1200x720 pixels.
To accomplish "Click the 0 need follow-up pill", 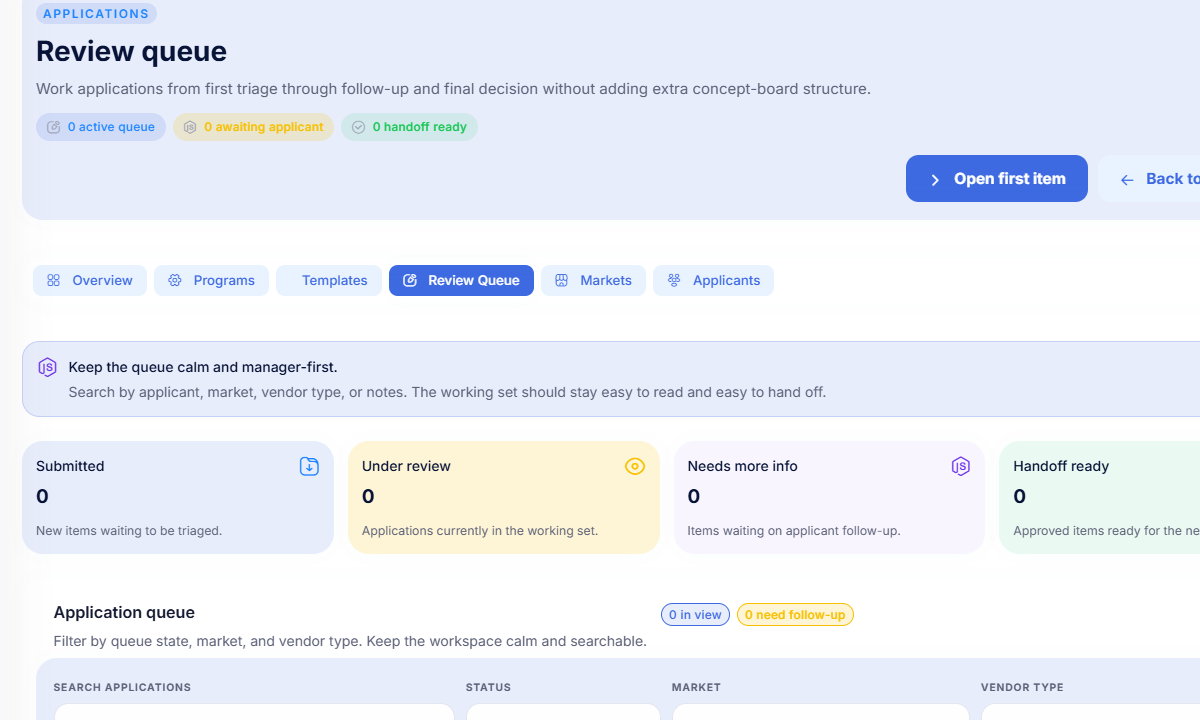I will 795,615.
